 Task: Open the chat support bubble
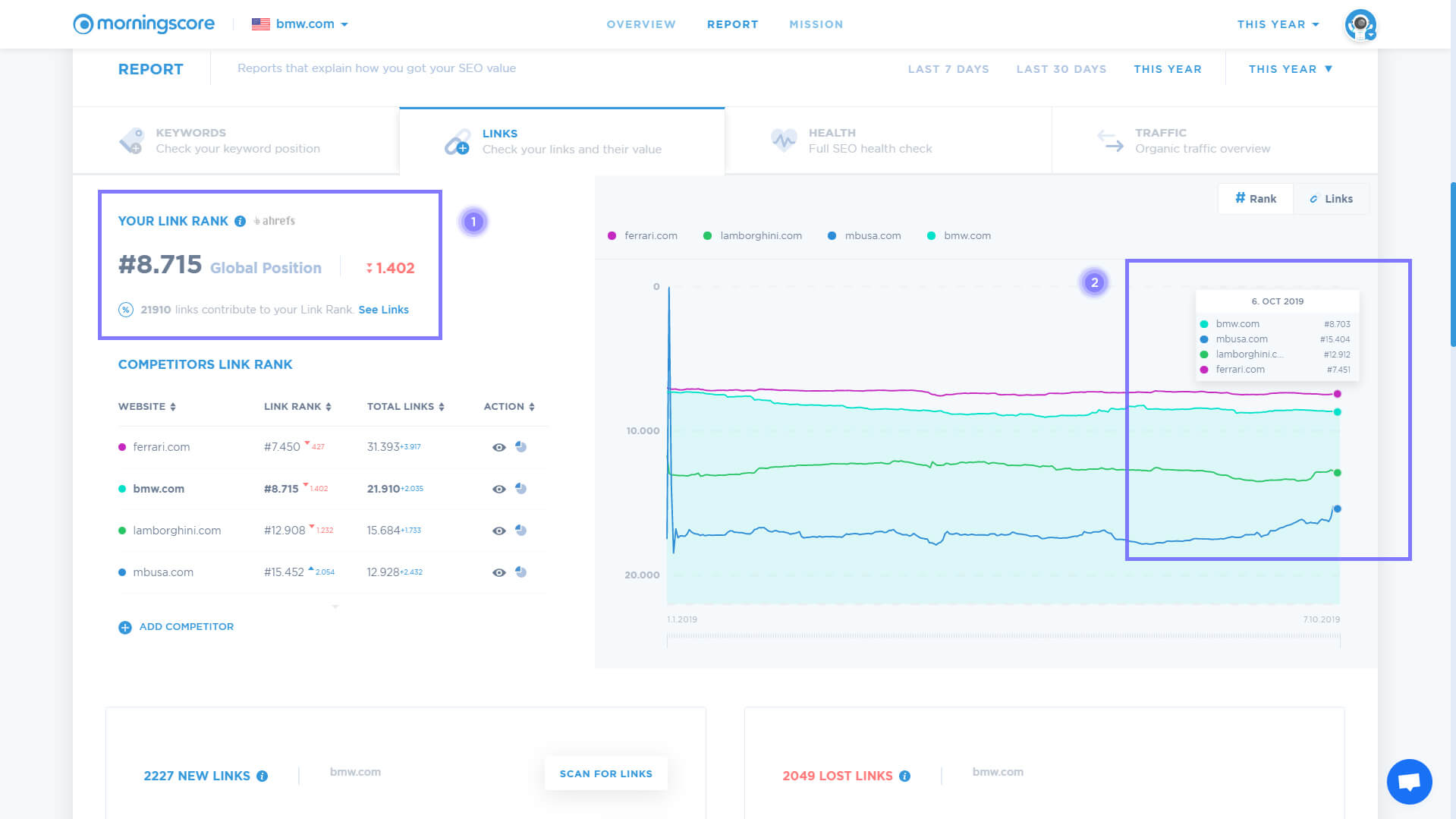tap(1409, 782)
